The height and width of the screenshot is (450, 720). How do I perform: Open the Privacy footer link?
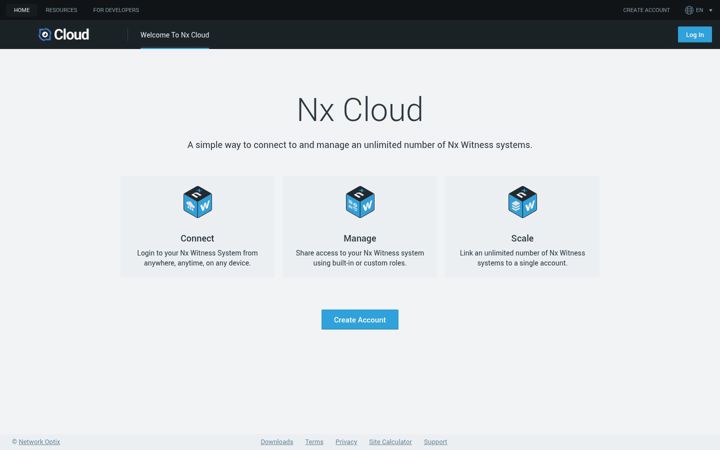tap(346, 442)
